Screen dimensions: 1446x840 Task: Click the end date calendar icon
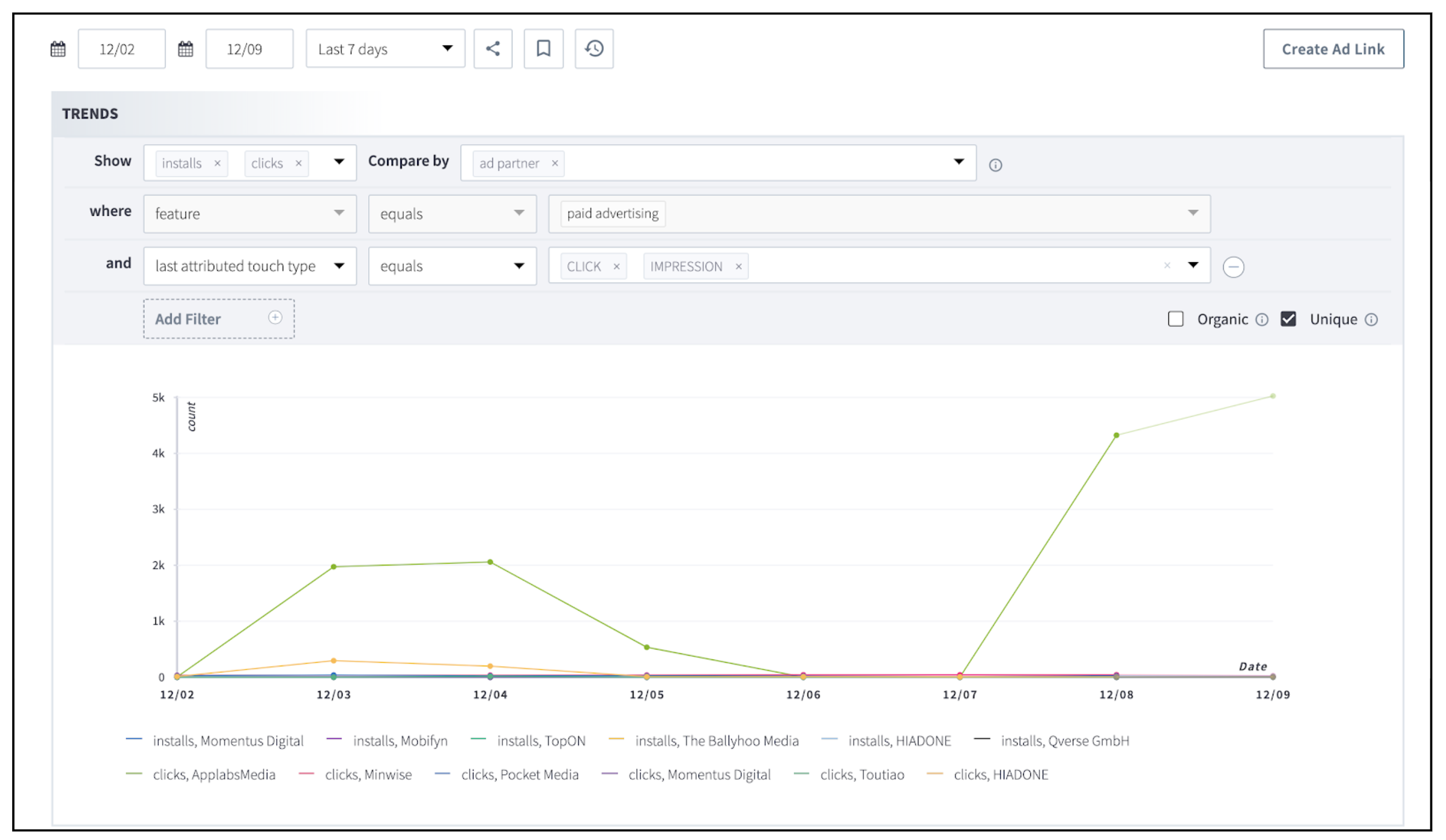[185, 49]
